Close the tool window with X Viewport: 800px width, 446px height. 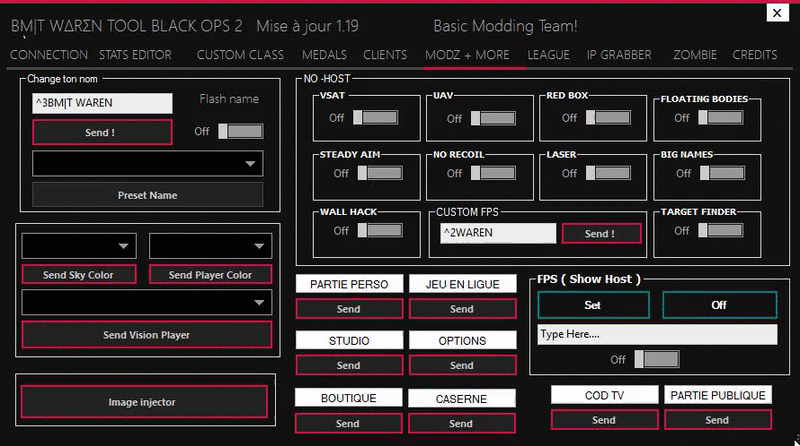tap(777, 13)
